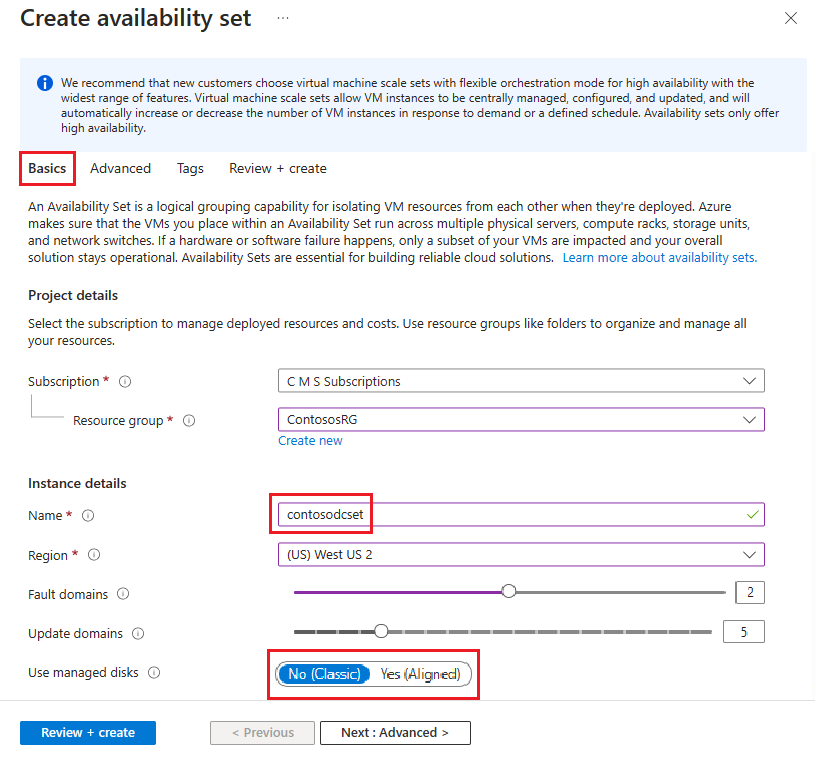Click the info icon in the recommendation banner
The height and width of the screenshot is (778, 822).
tap(45, 83)
